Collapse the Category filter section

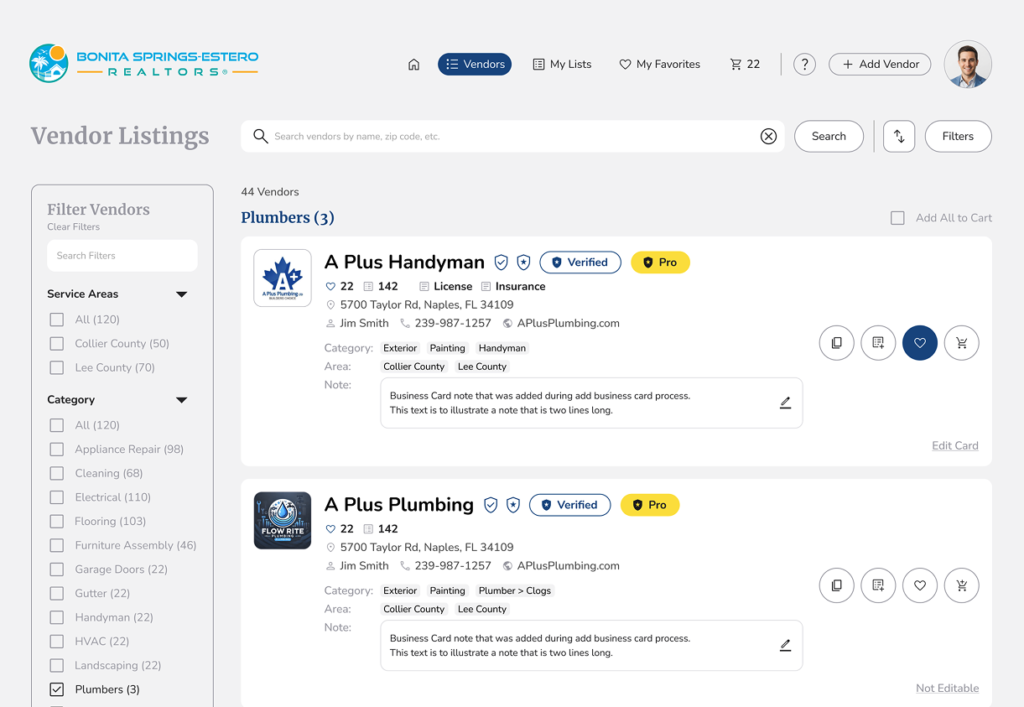181,400
